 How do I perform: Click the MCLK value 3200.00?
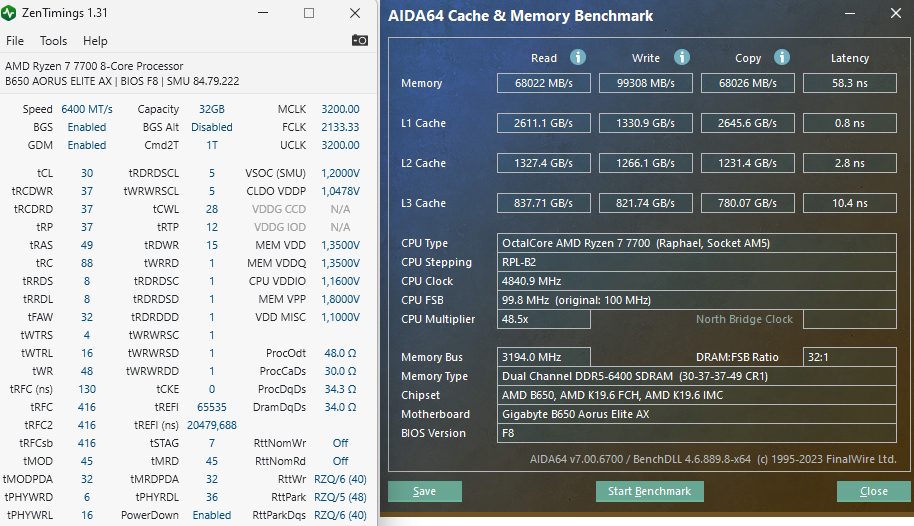click(x=340, y=109)
